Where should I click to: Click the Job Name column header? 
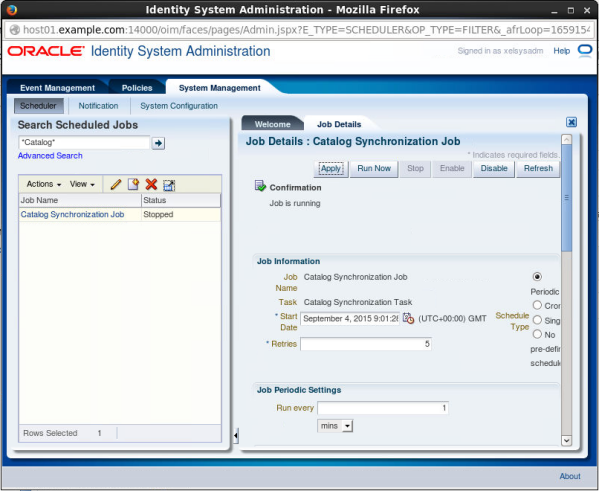pos(80,200)
